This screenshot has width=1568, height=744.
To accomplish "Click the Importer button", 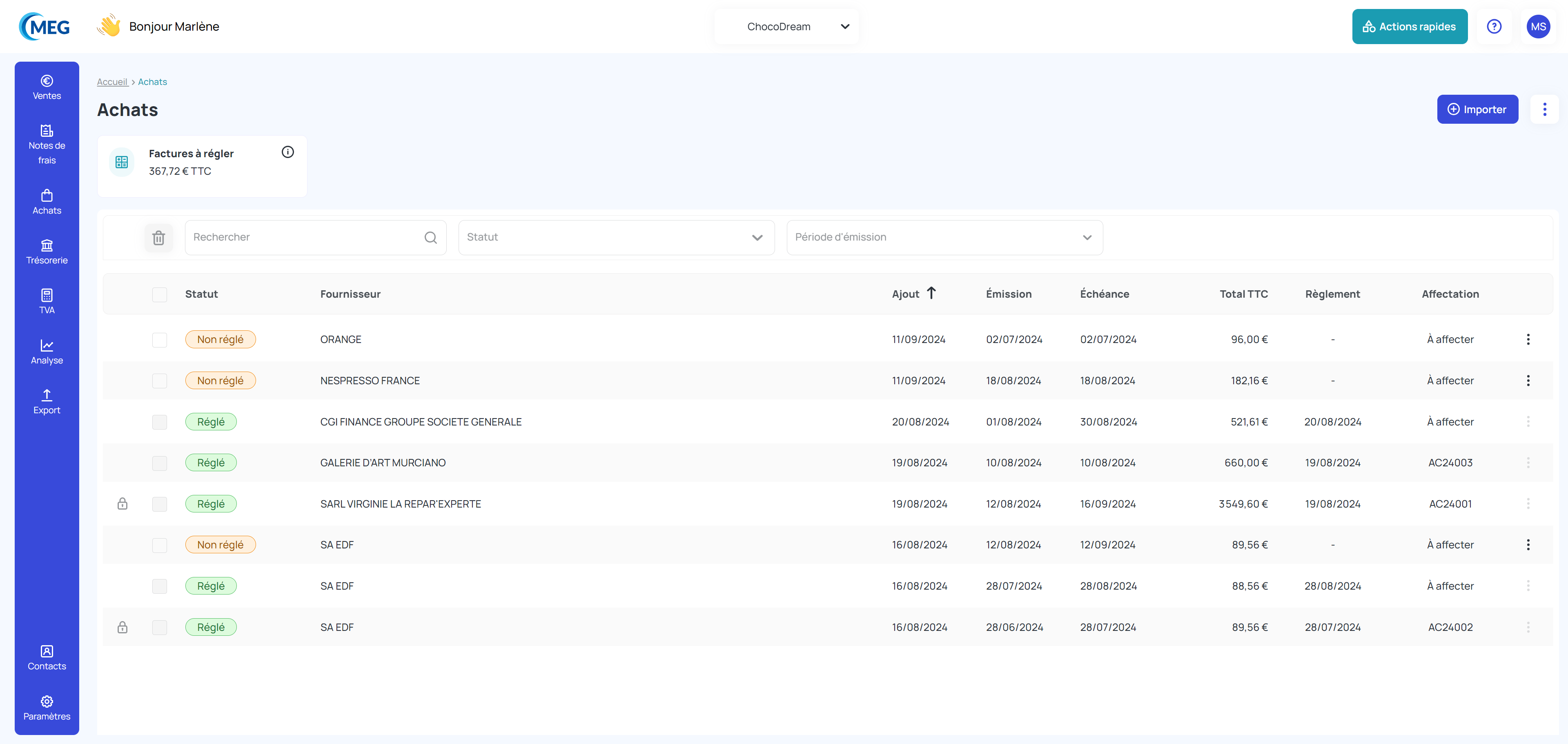I will [x=1477, y=109].
